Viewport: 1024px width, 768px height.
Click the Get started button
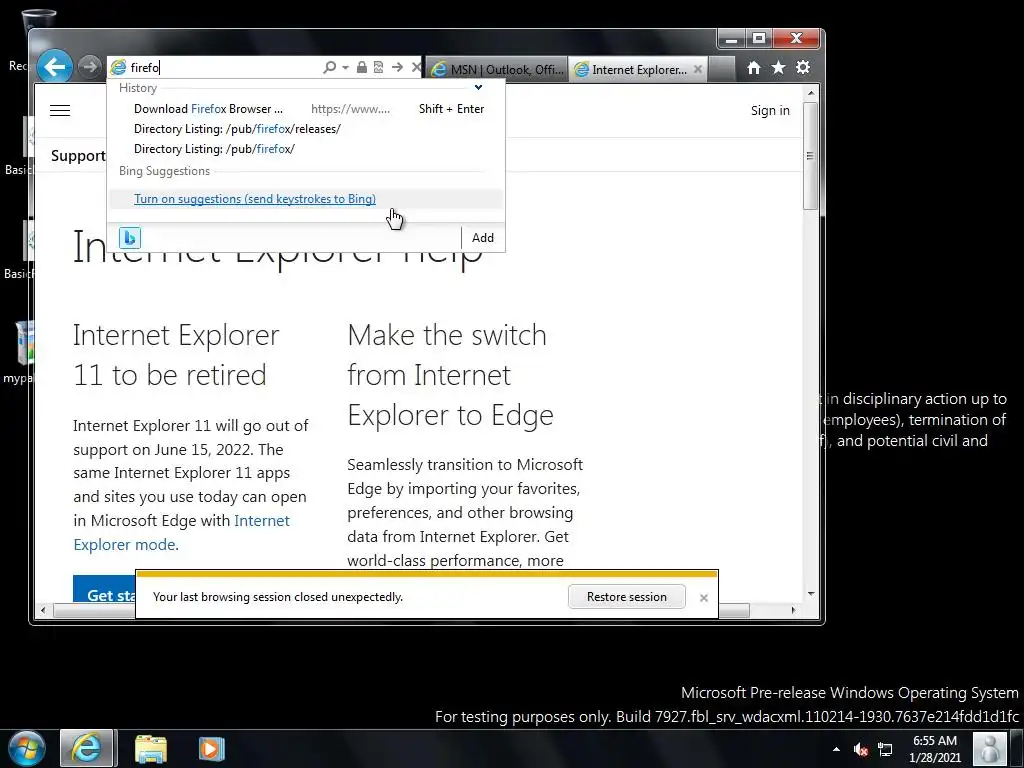click(x=104, y=590)
